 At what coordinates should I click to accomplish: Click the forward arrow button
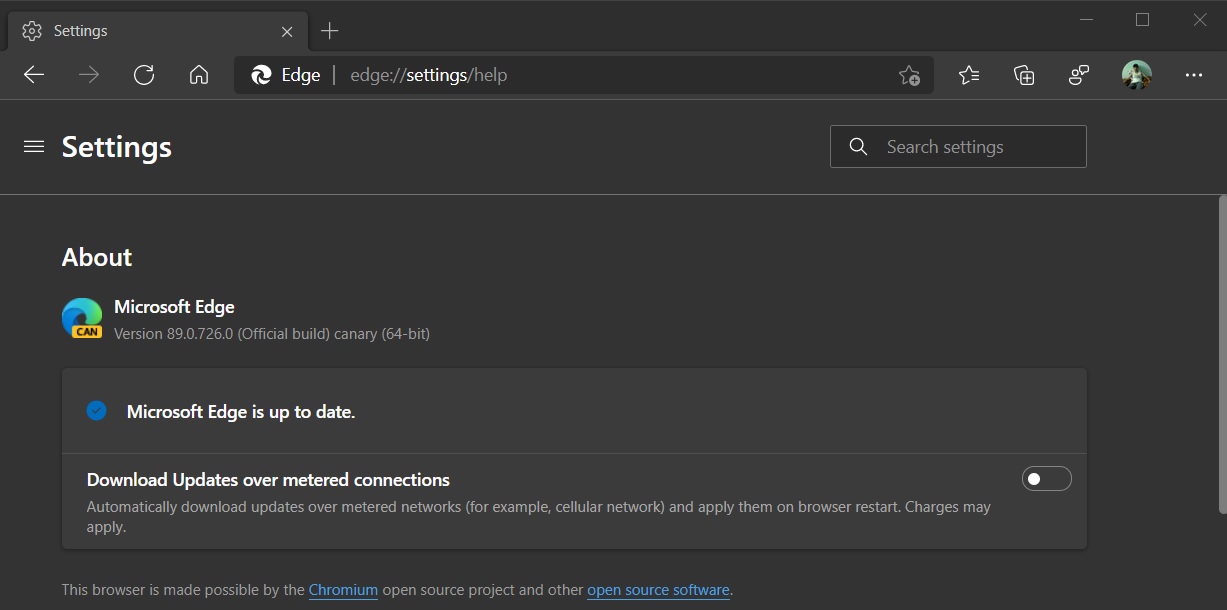pos(89,75)
